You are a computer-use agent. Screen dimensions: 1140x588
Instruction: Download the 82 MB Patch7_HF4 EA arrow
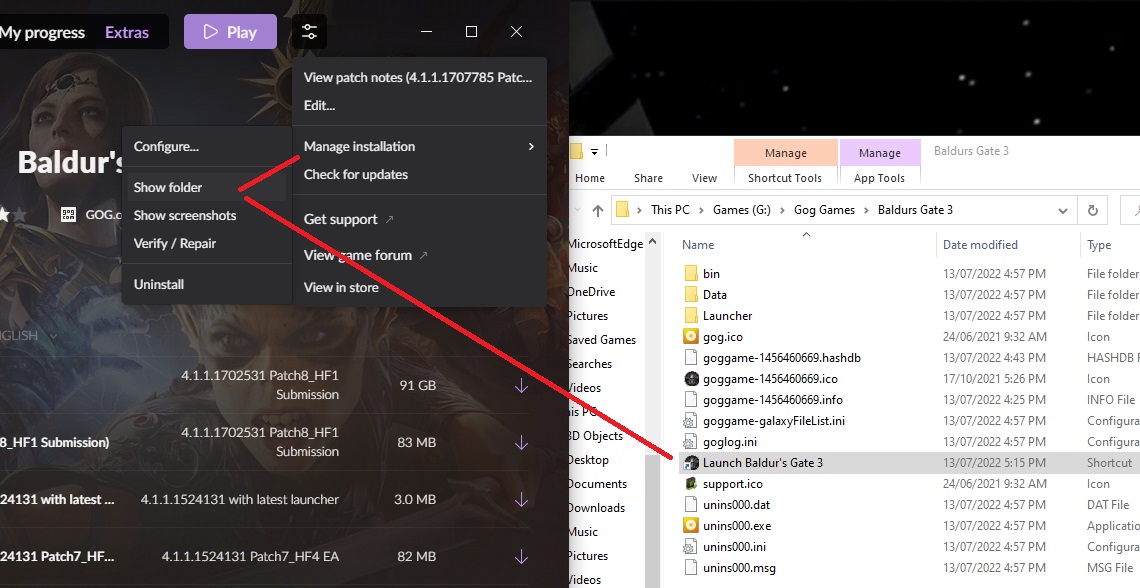521,557
